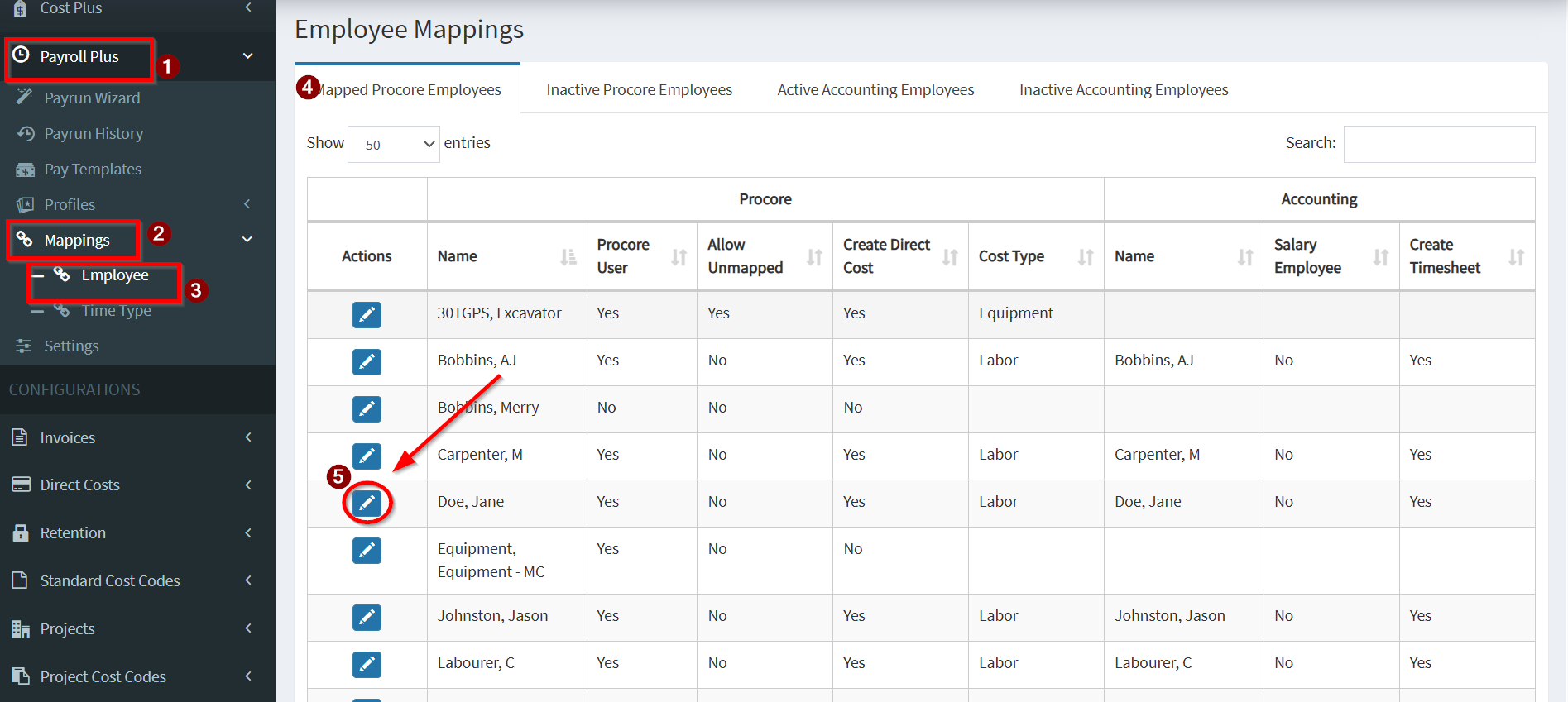Open the Show entries count dropdown
This screenshot has height=702, width=1568.
394,144
